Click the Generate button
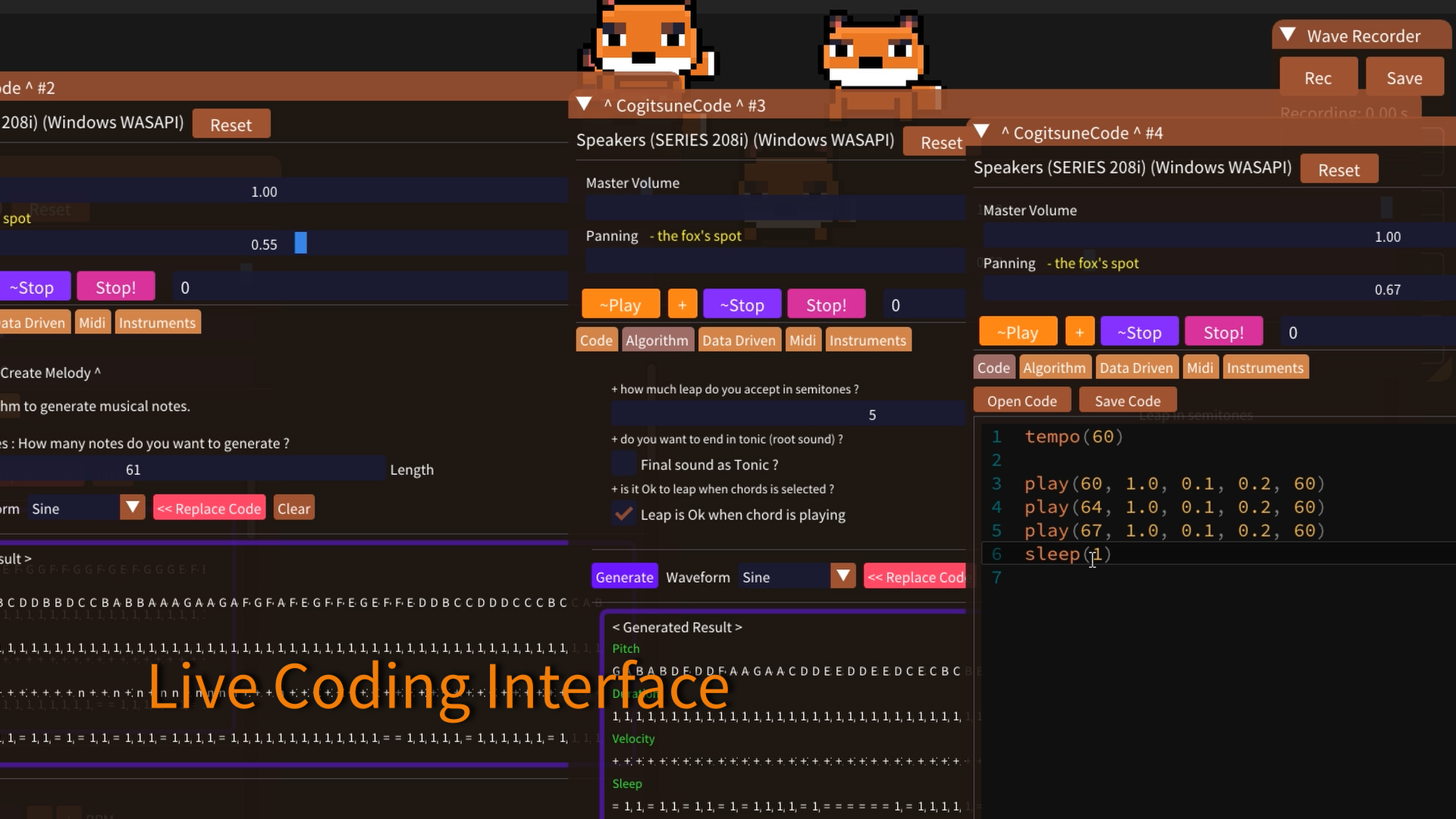Screen dimensions: 1456x819 tap(624, 576)
